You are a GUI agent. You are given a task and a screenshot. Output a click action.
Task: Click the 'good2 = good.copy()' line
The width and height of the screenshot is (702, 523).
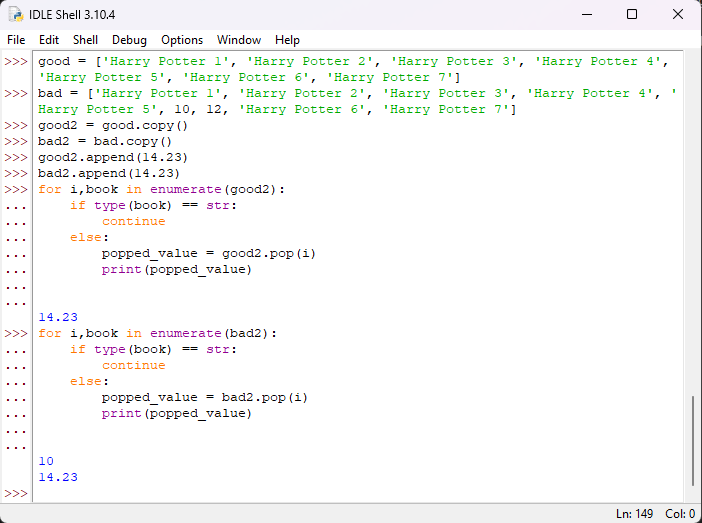click(113, 125)
